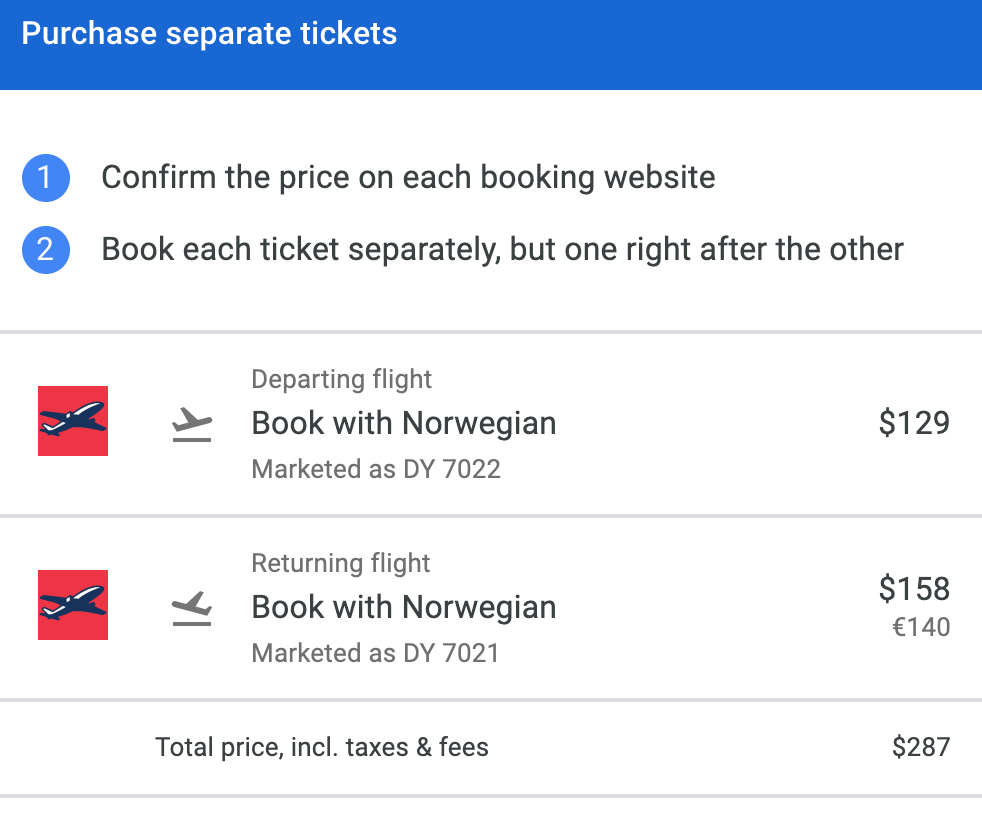Click the $129 departing flight price
Screen dimensions: 982x822
(914, 423)
